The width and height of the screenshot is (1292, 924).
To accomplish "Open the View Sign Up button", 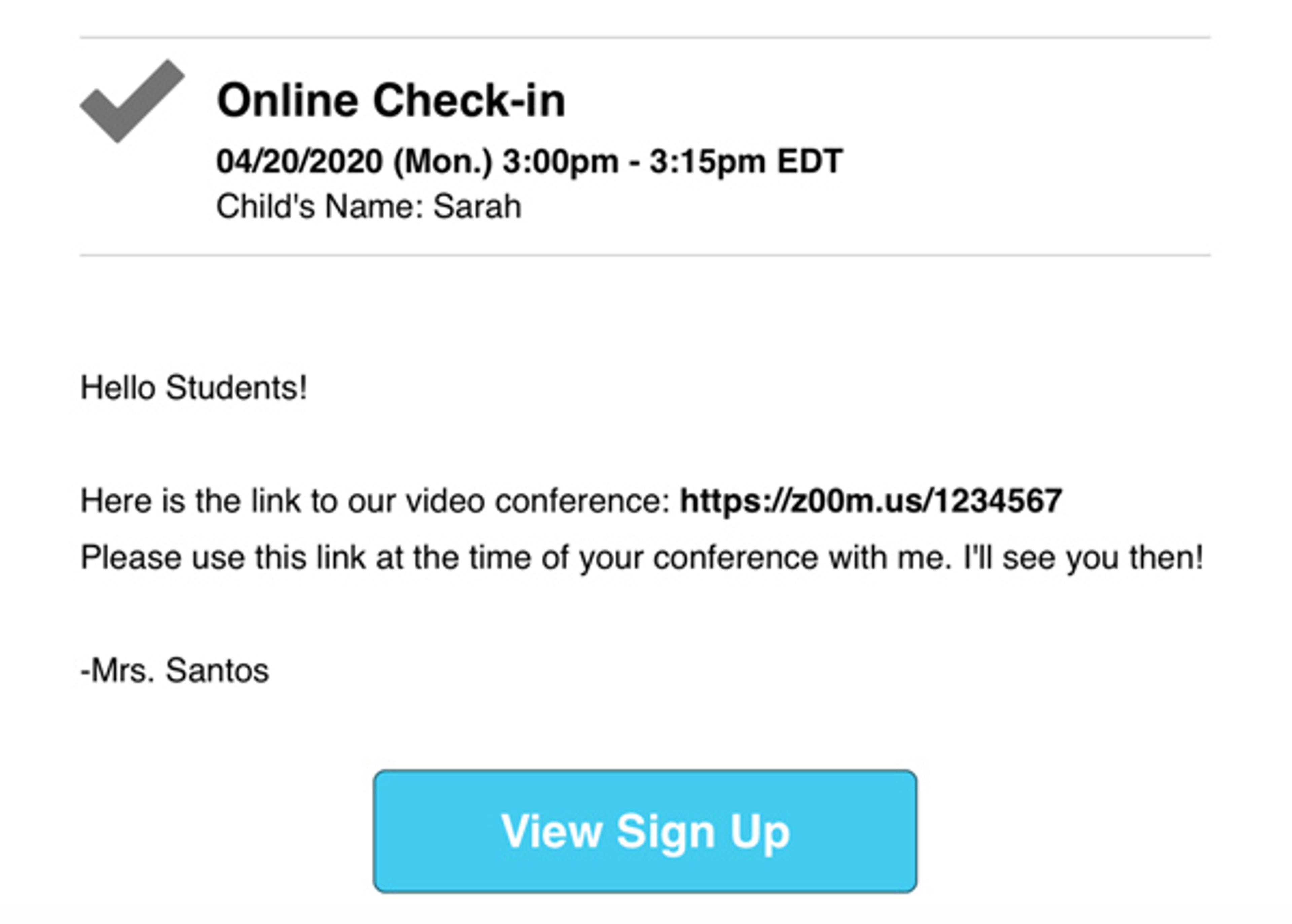I will pos(645,831).
